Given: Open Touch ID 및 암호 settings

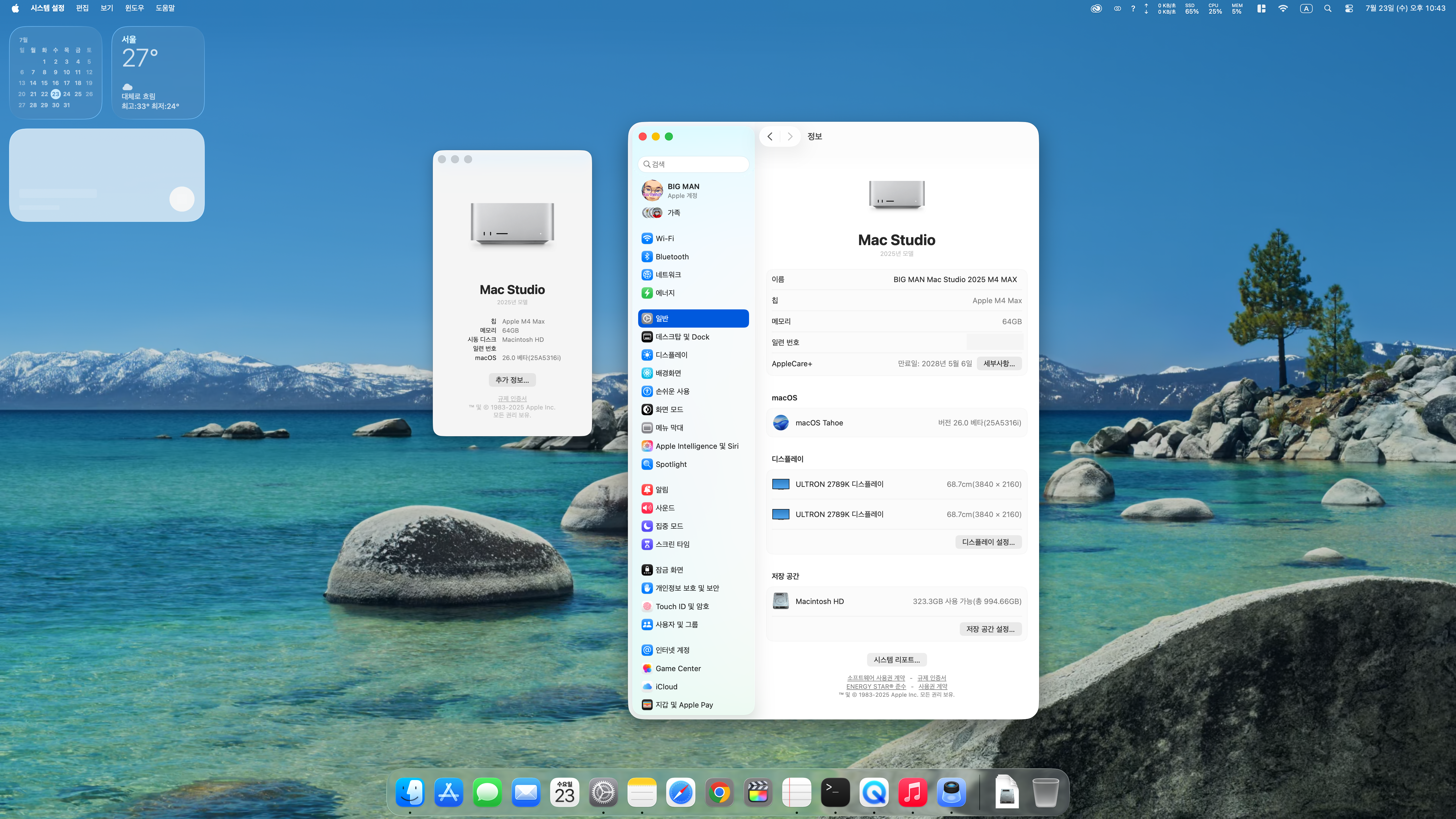Looking at the screenshot, I should pos(682,606).
